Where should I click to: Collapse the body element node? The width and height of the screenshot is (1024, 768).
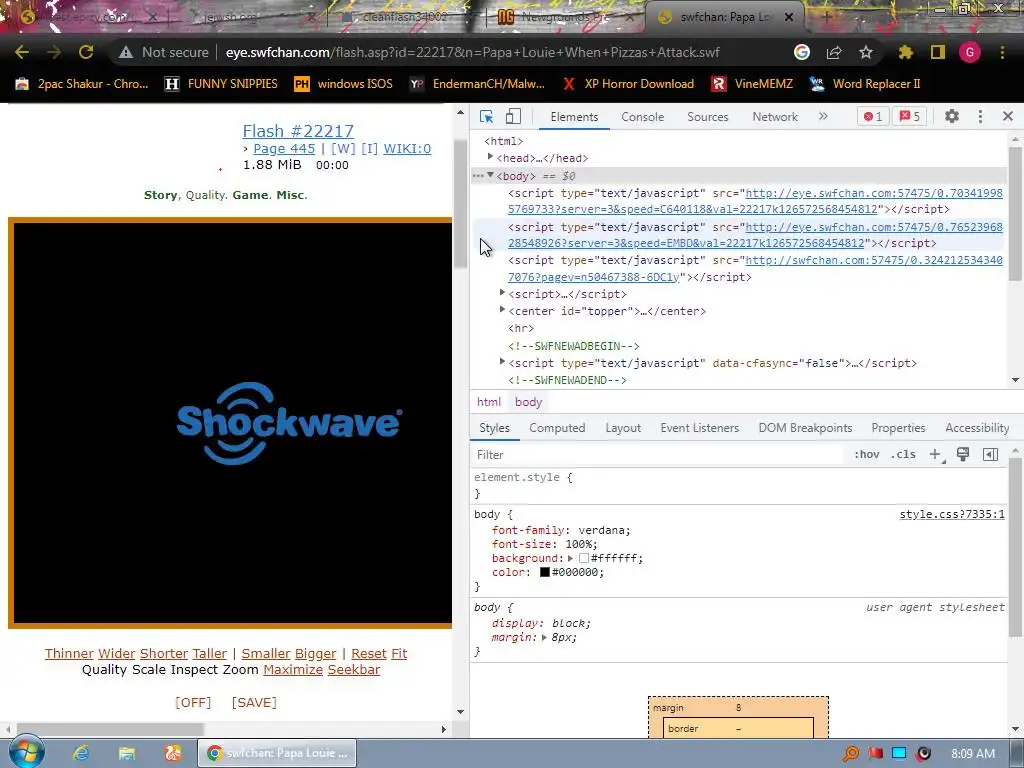click(x=490, y=175)
